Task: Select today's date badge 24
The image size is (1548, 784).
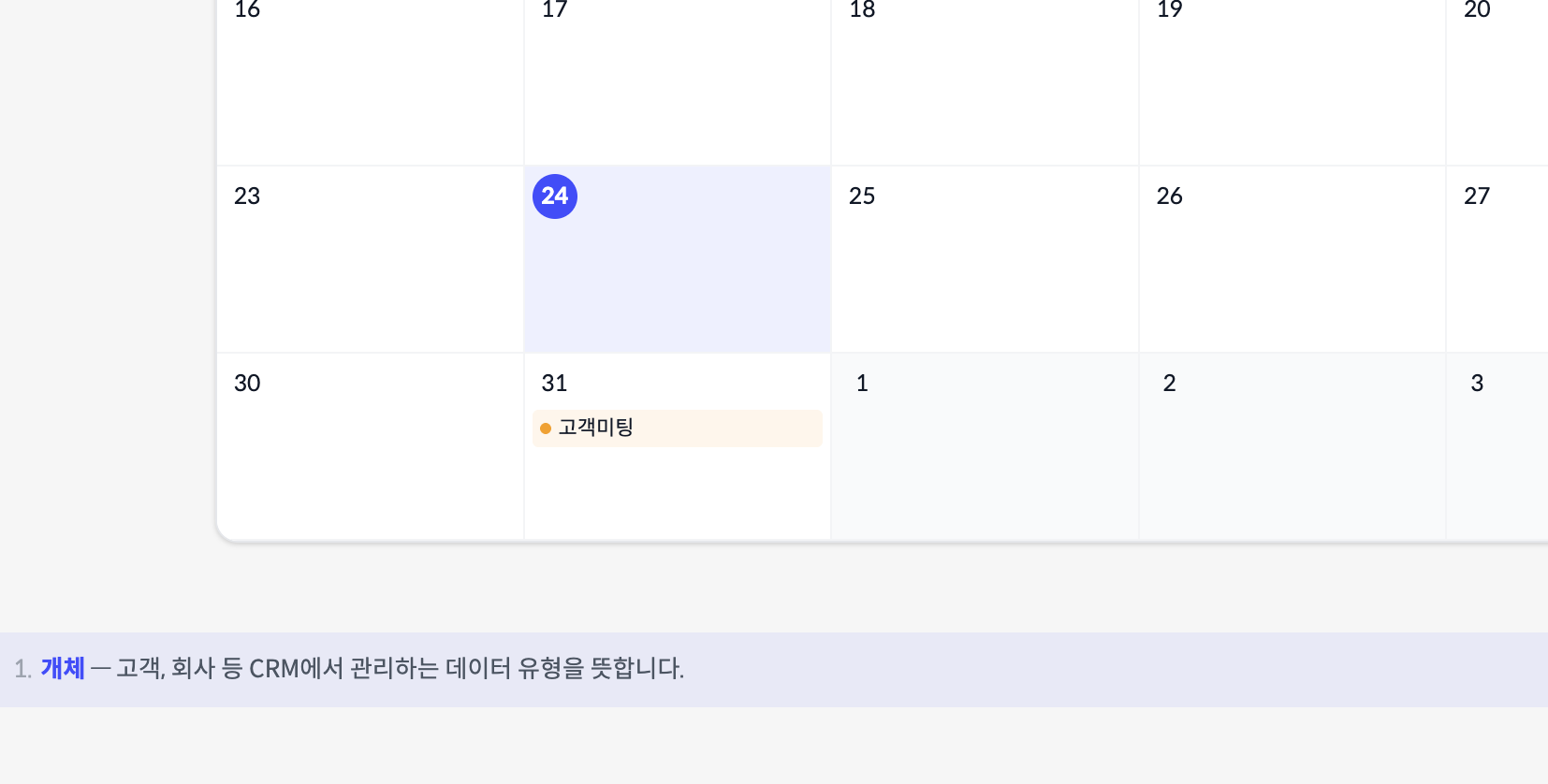Action: coord(555,196)
